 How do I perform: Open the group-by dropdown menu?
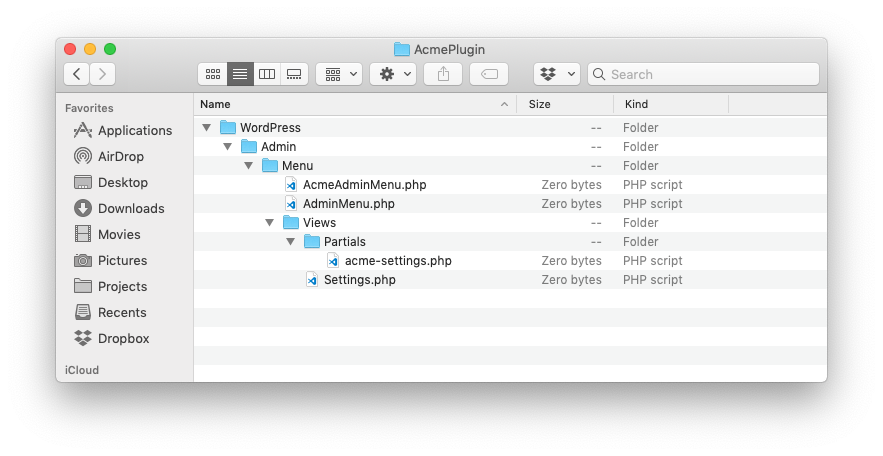pos(339,74)
